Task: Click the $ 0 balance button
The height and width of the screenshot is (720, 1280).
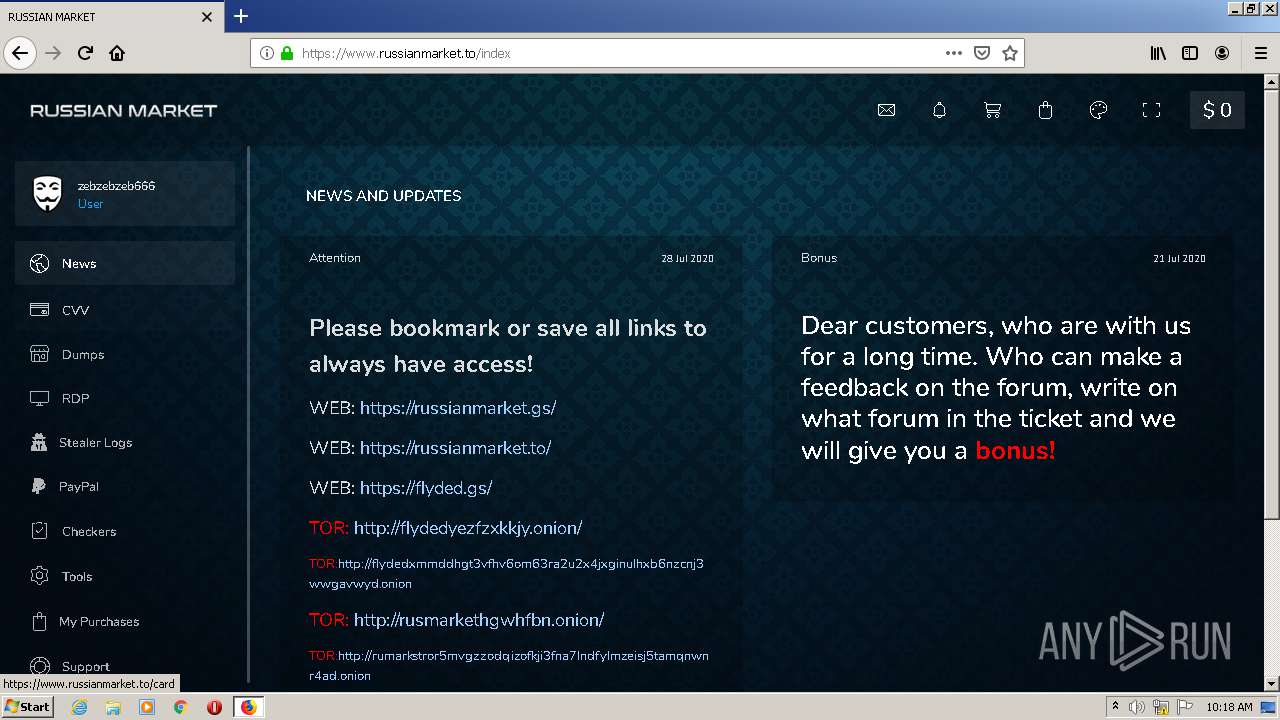Action: point(1217,110)
